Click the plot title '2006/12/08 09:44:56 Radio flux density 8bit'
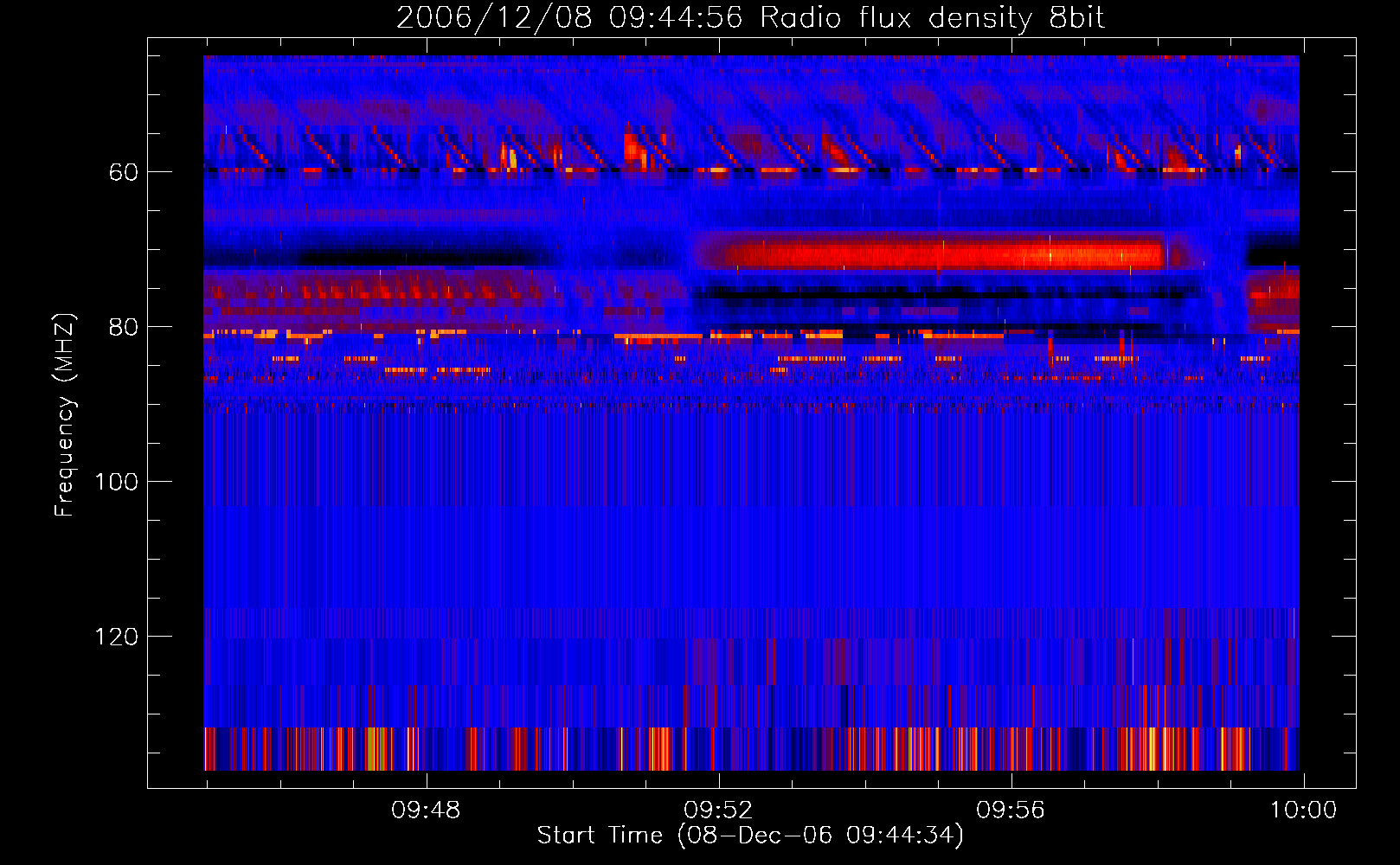Screen dimensions: 1400x865 point(750,17)
